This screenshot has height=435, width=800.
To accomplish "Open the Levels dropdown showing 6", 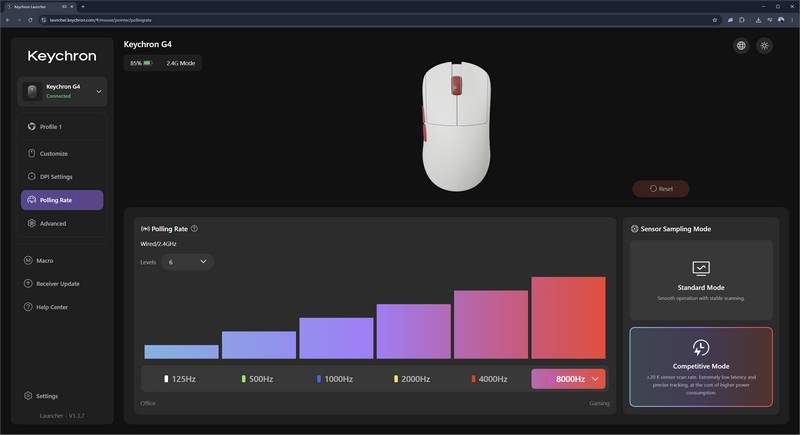I will 187,262.
